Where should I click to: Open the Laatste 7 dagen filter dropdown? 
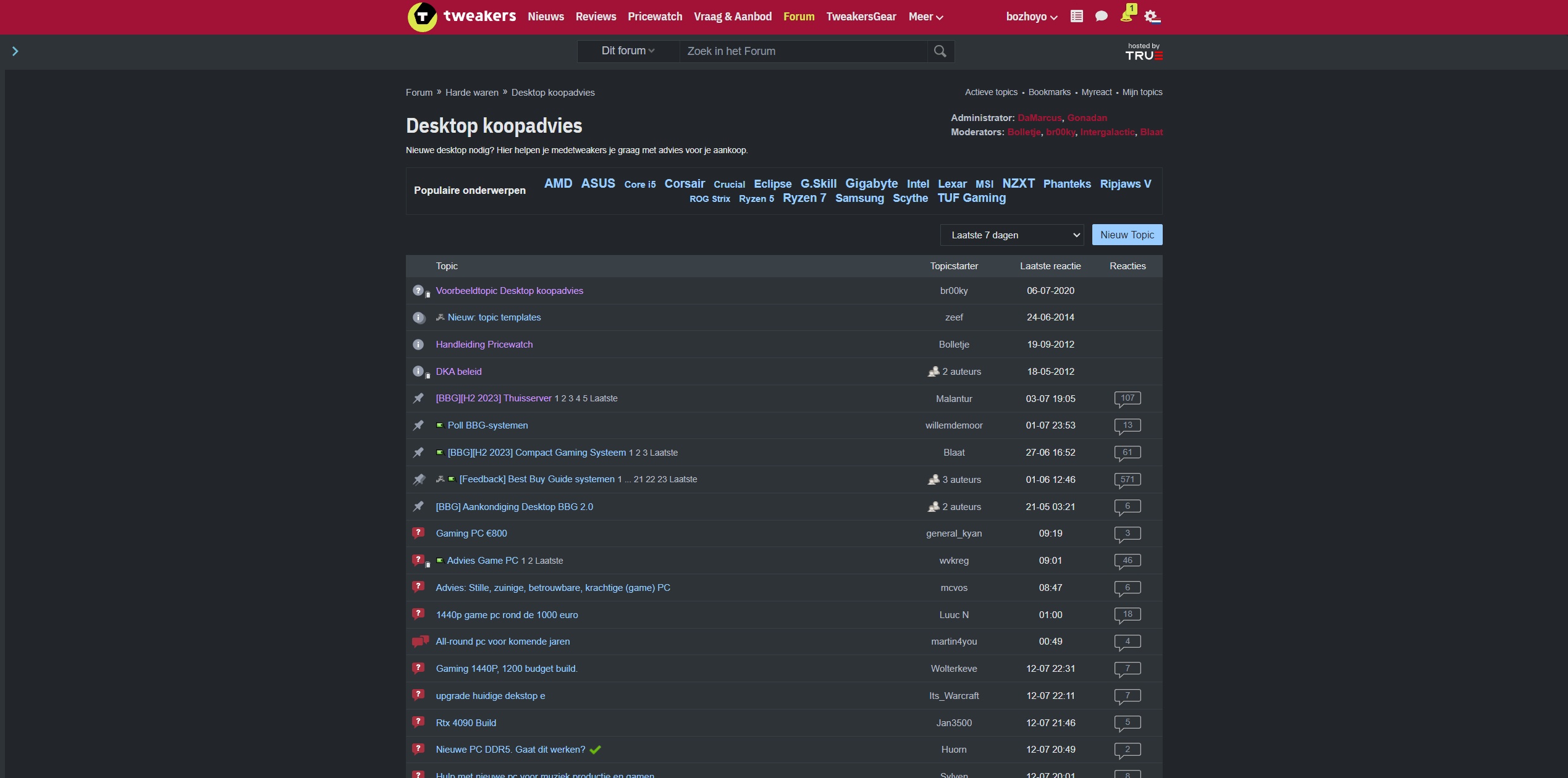pyautogui.click(x=1011, y=235)
